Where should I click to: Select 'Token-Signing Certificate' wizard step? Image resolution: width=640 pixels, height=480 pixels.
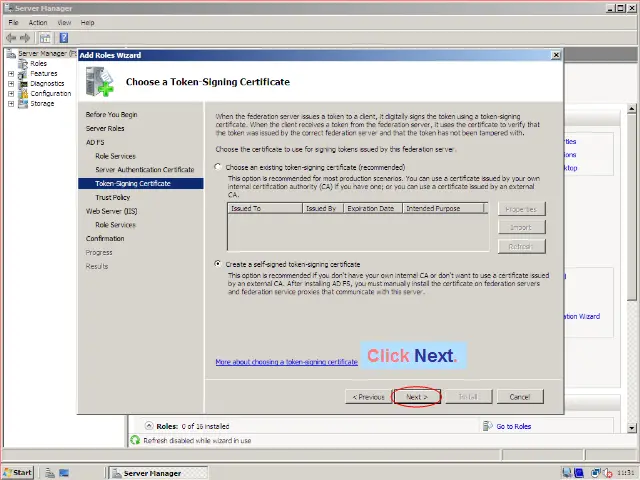(x=140, y=184)
